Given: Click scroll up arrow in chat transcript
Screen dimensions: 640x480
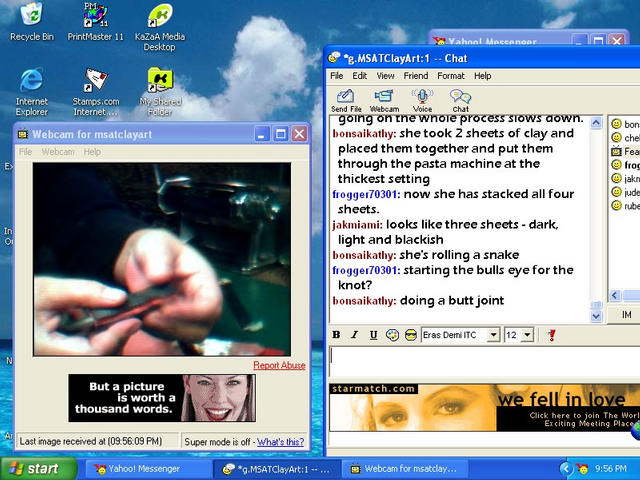Looking at the screenshot, I should (596, 123).
